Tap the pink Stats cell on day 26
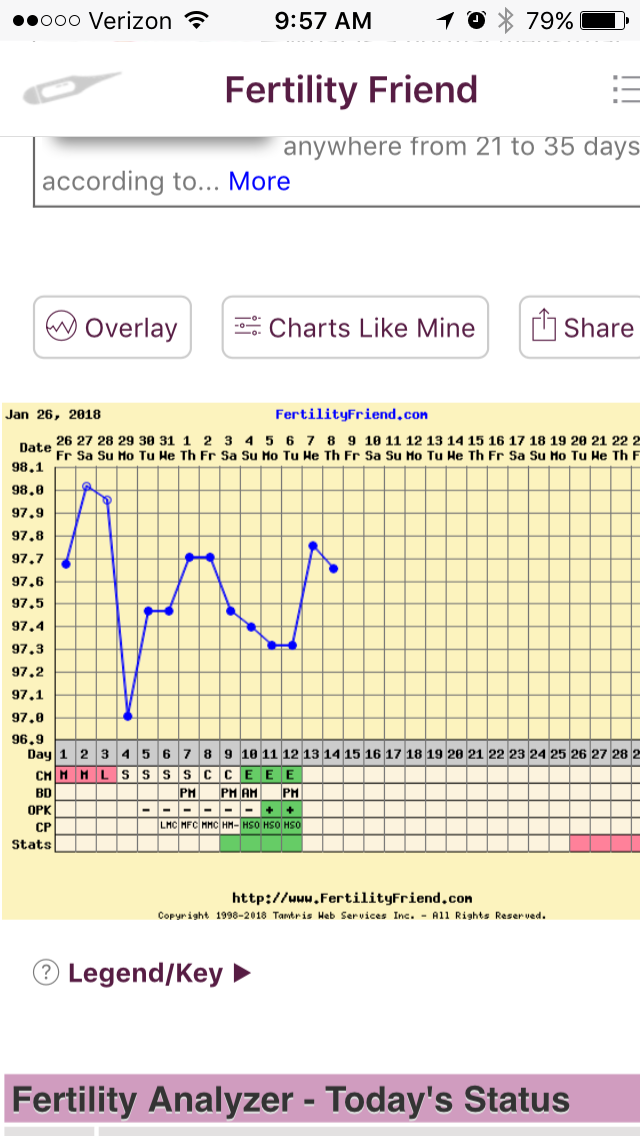The height and width of the screenshot is (1136, 640). 580,843
